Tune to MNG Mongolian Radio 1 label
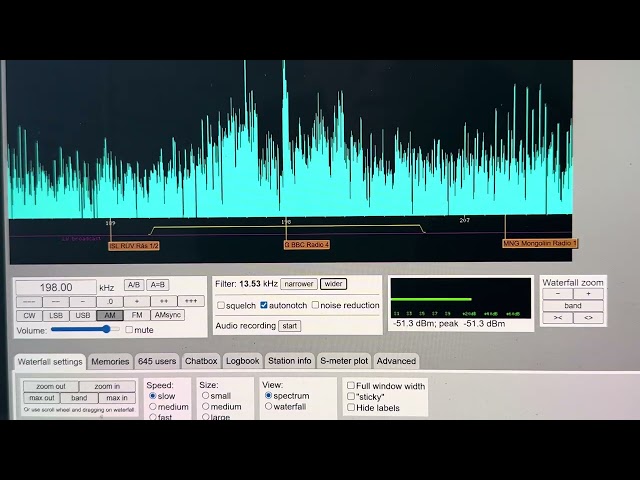The height and width of the screenshot is (480, 640). [540, 243]
